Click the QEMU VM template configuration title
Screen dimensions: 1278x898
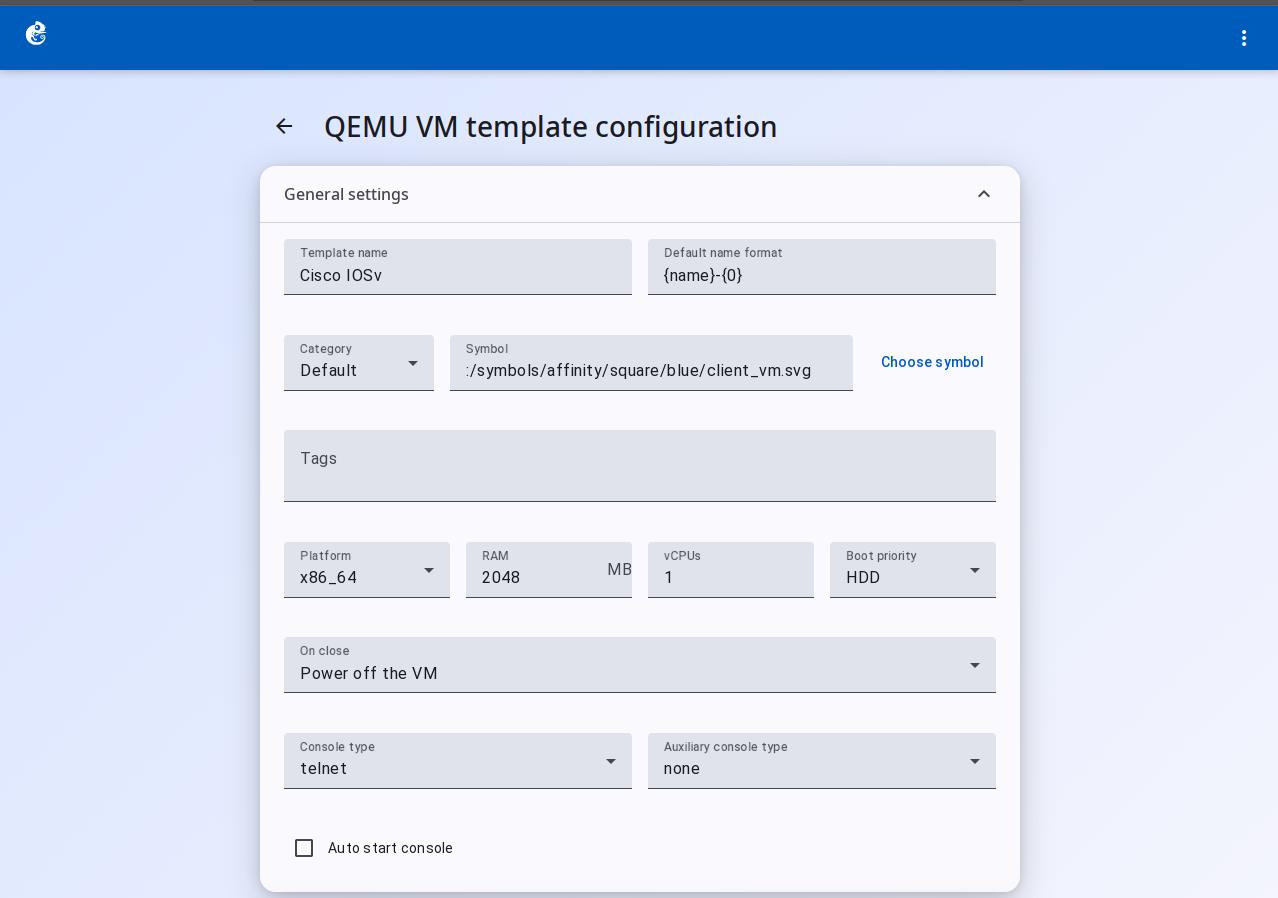point(550,127)
